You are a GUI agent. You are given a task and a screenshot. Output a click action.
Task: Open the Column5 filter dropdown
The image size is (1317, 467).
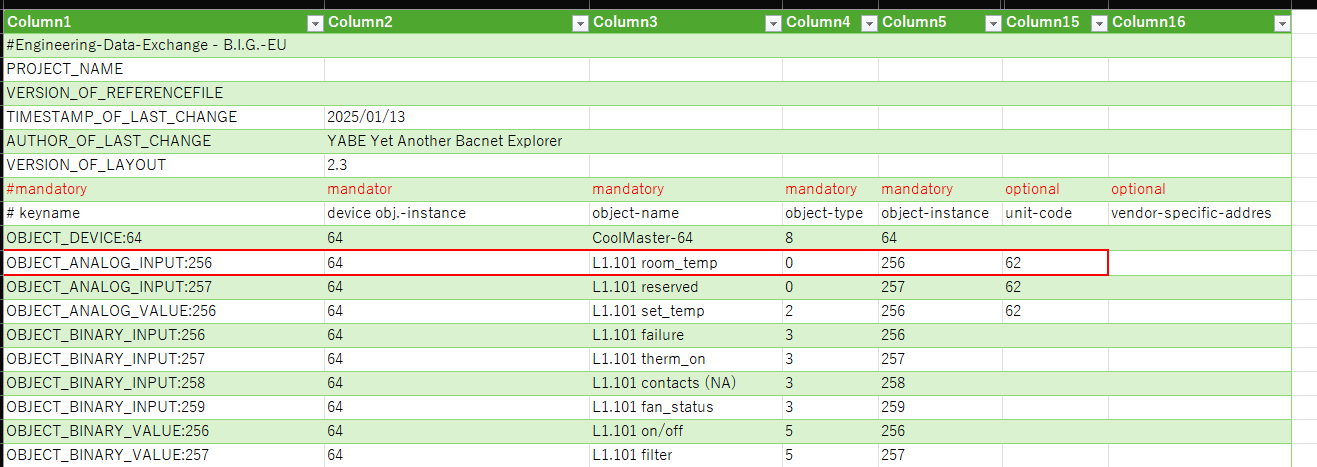coord(992,23)
